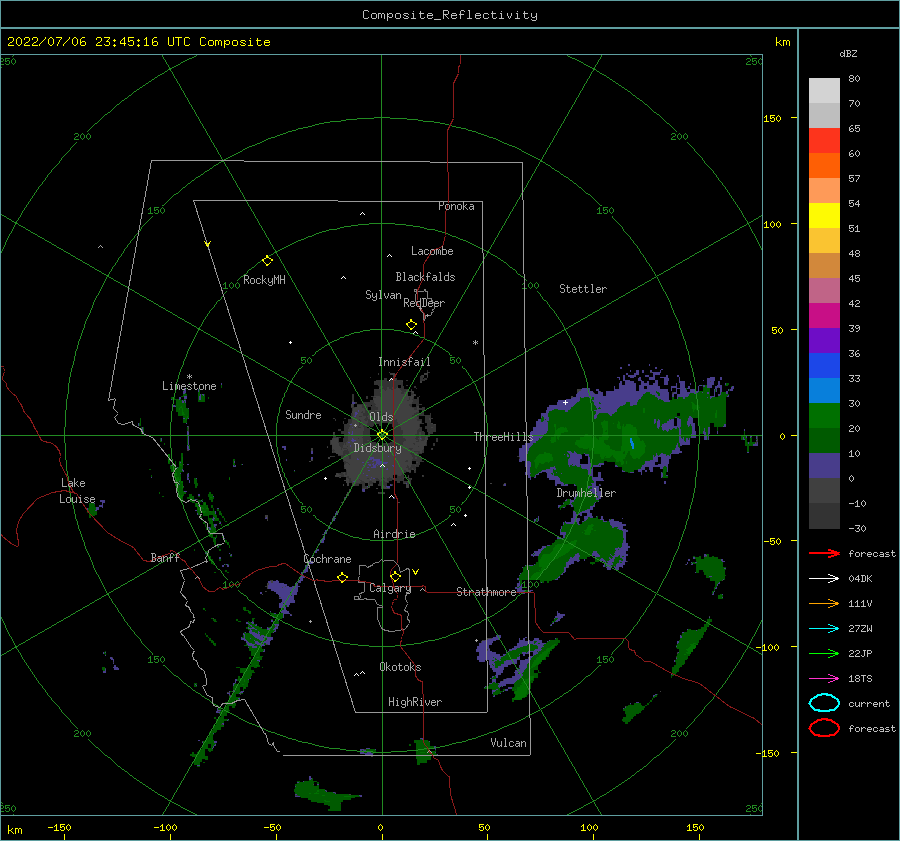Select the red forecast ellipse icon
This screenshot has width=900, height=841.
(x=824, y=728)
